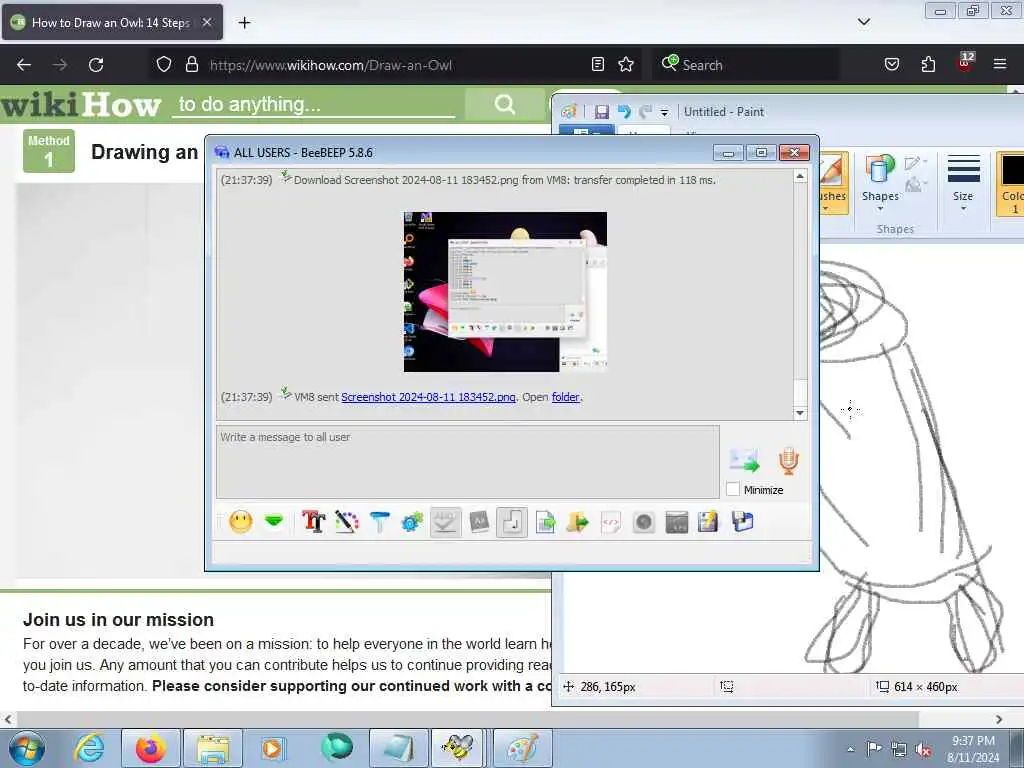Open Internet Explorer from the taskbar
This screenshot has width=1024, height=768.
[x=88, y=748]
